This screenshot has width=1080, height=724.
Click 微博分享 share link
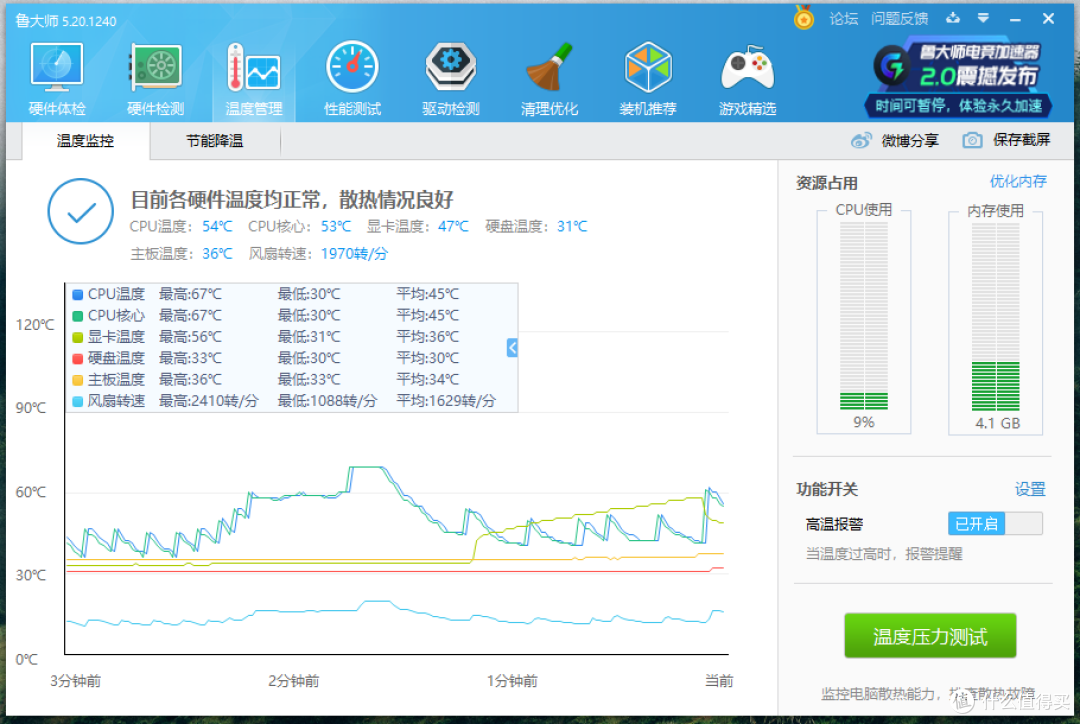[x=910, y=141]
